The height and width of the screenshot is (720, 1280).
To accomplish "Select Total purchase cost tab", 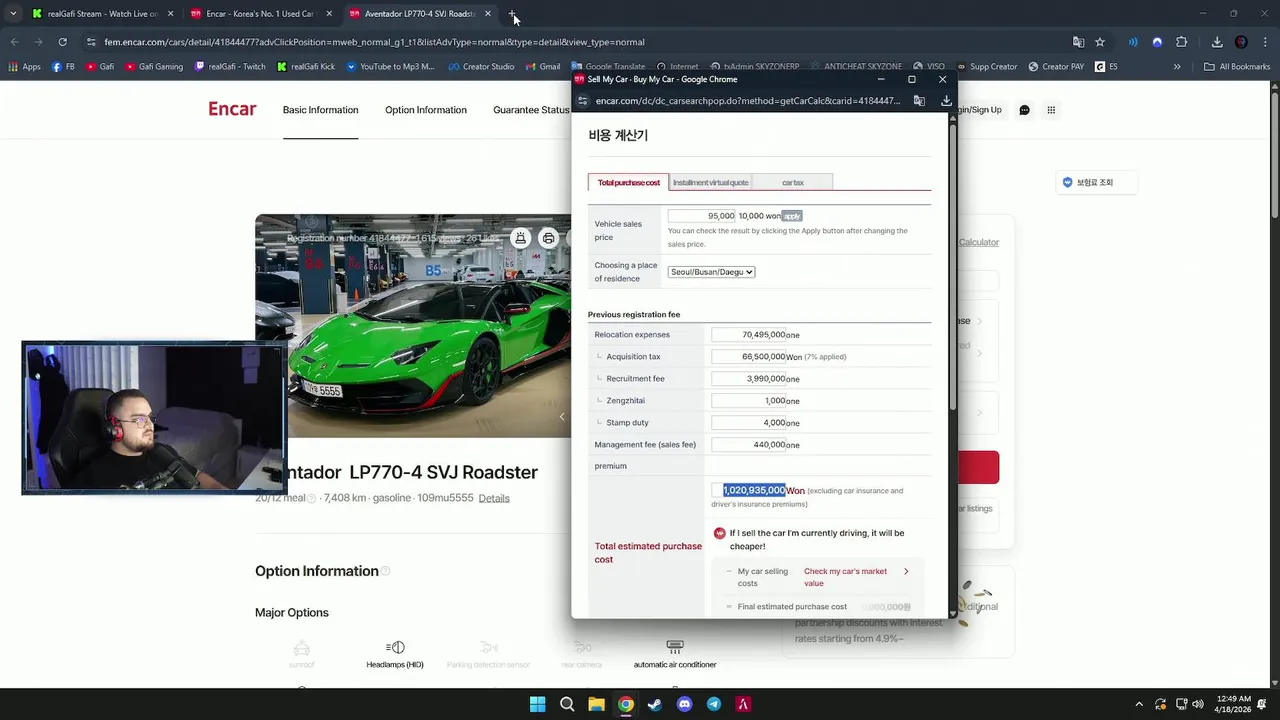I will (x=628, y=182).
